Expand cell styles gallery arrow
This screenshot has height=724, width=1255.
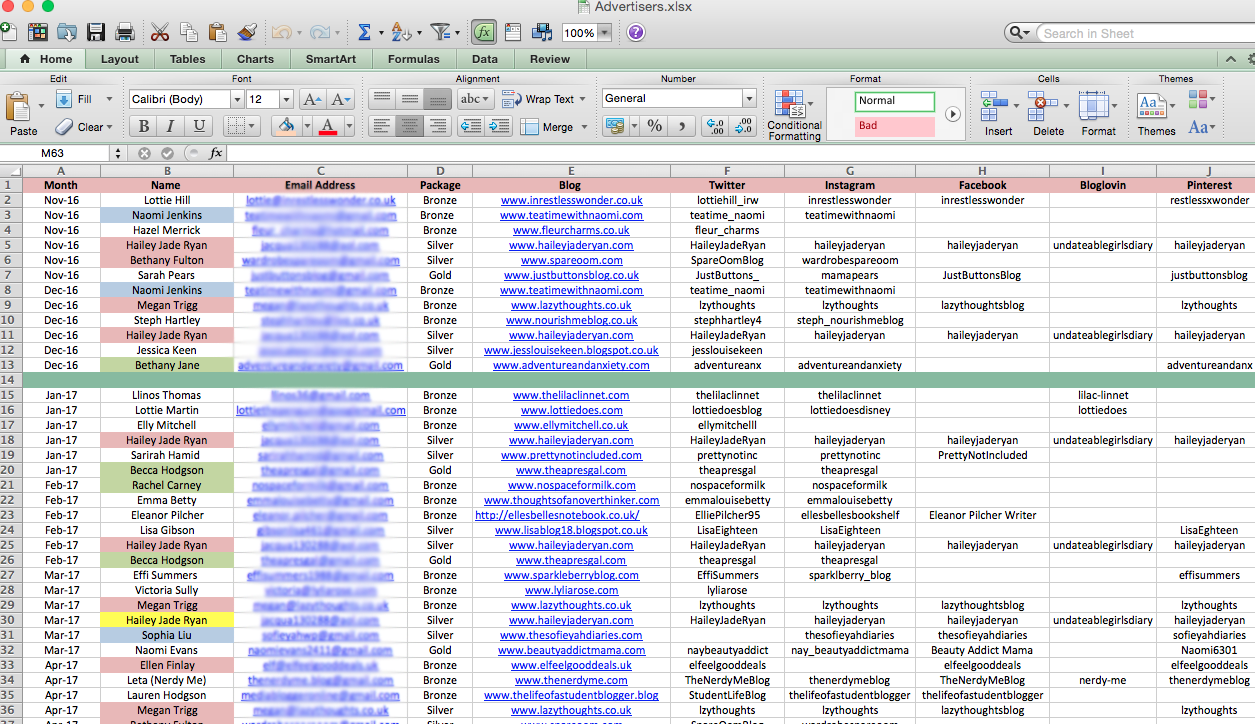[x=952, y=114]
